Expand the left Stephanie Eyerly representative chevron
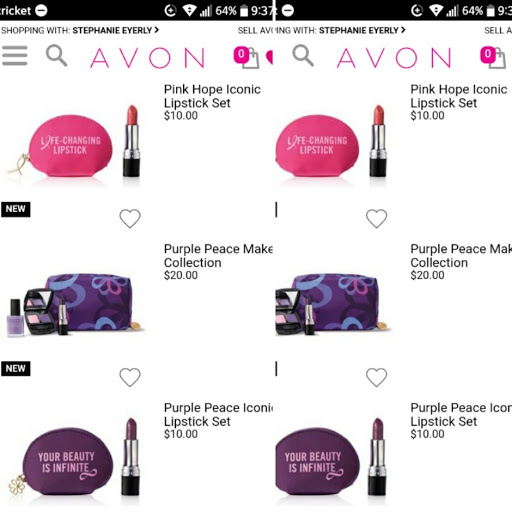This screenshot has width=512, height=512. (156, 30)
